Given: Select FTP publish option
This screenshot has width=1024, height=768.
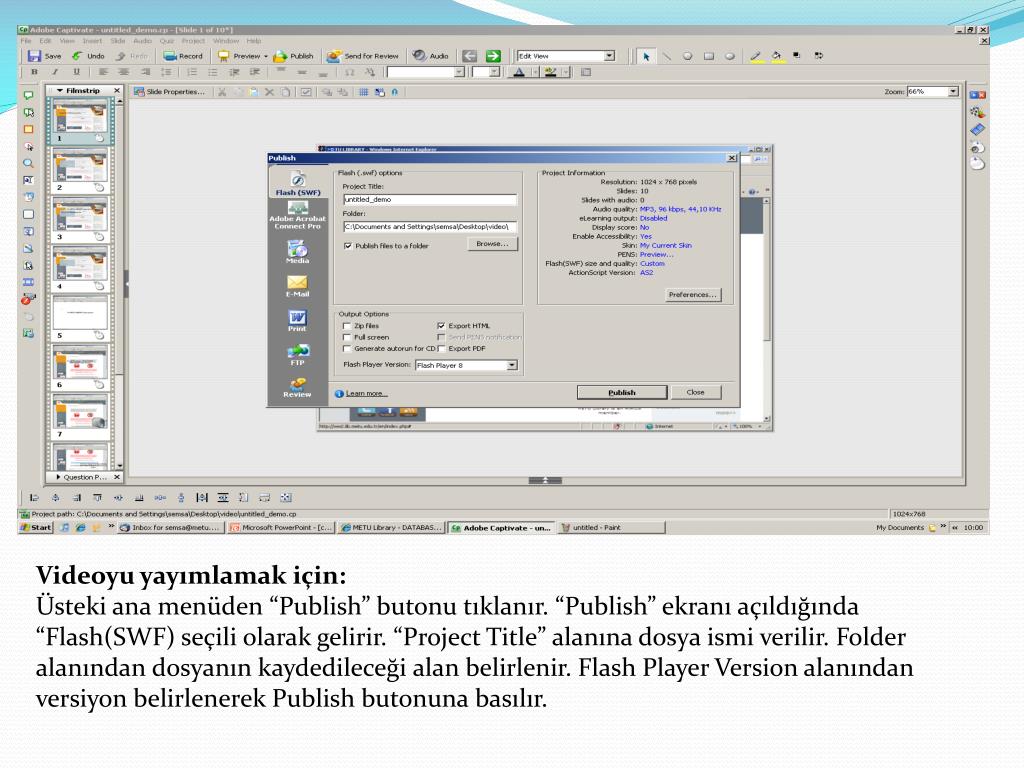Looking at the screenshot, I should coord(297,355).
